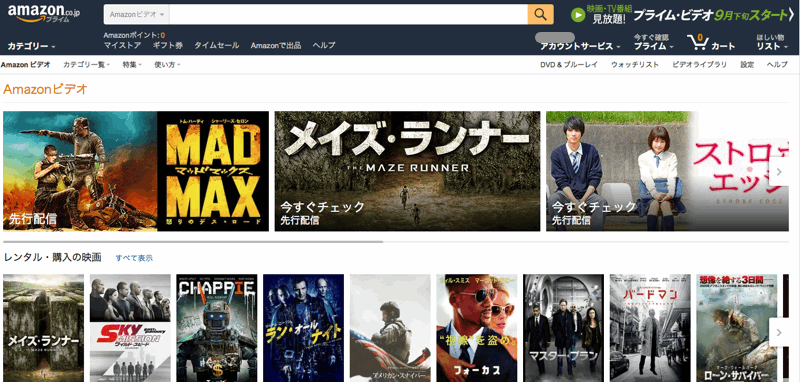Click the DVD & ブルーレイ link
Image resolution: width=800 pixels, height=382 pixels.
(x=569, y=65)
